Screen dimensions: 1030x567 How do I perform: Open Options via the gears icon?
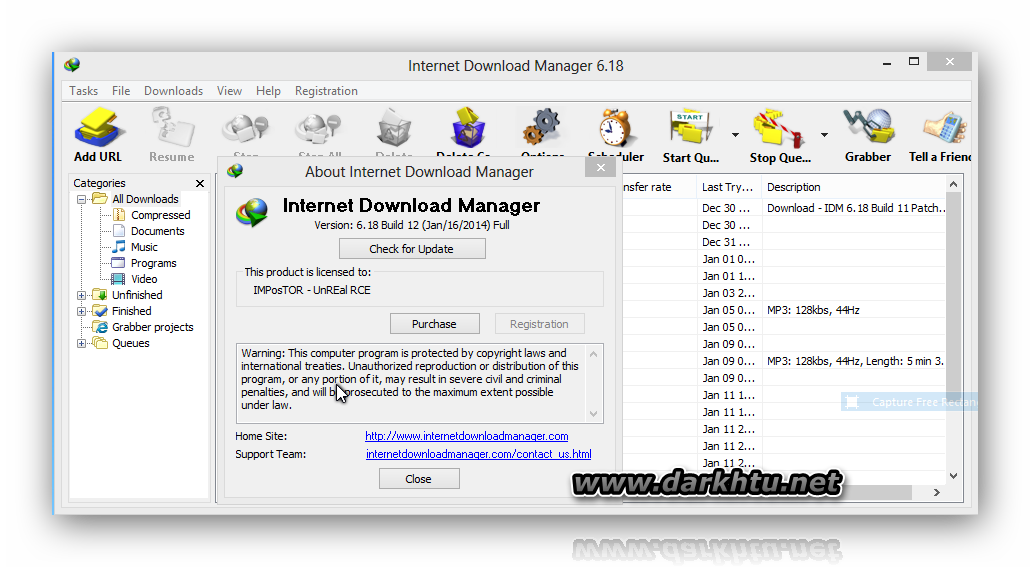pyautogui.click(x=542, y=127)
